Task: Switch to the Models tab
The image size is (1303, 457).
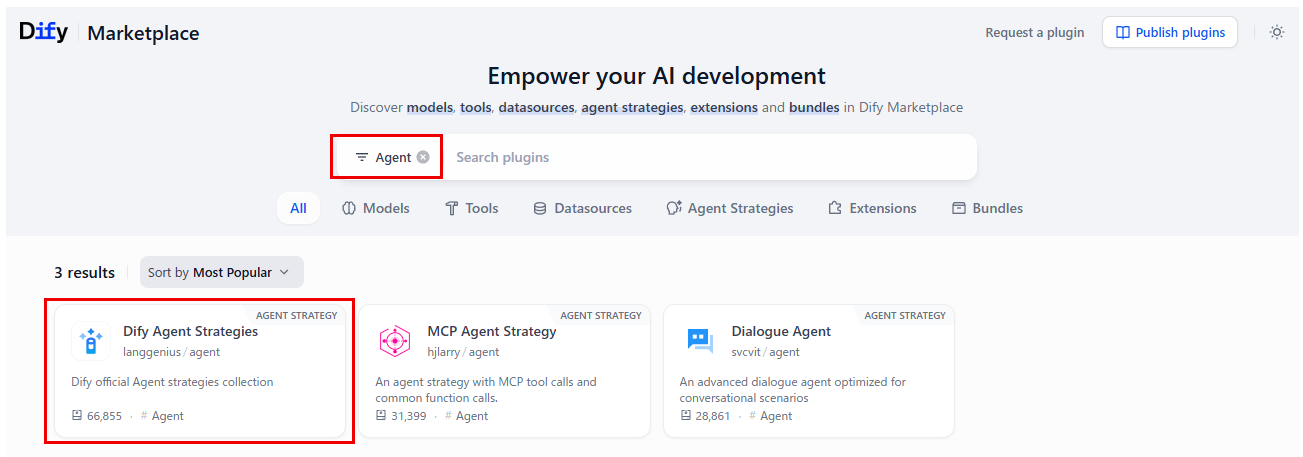Action: (x=376, y=208)
